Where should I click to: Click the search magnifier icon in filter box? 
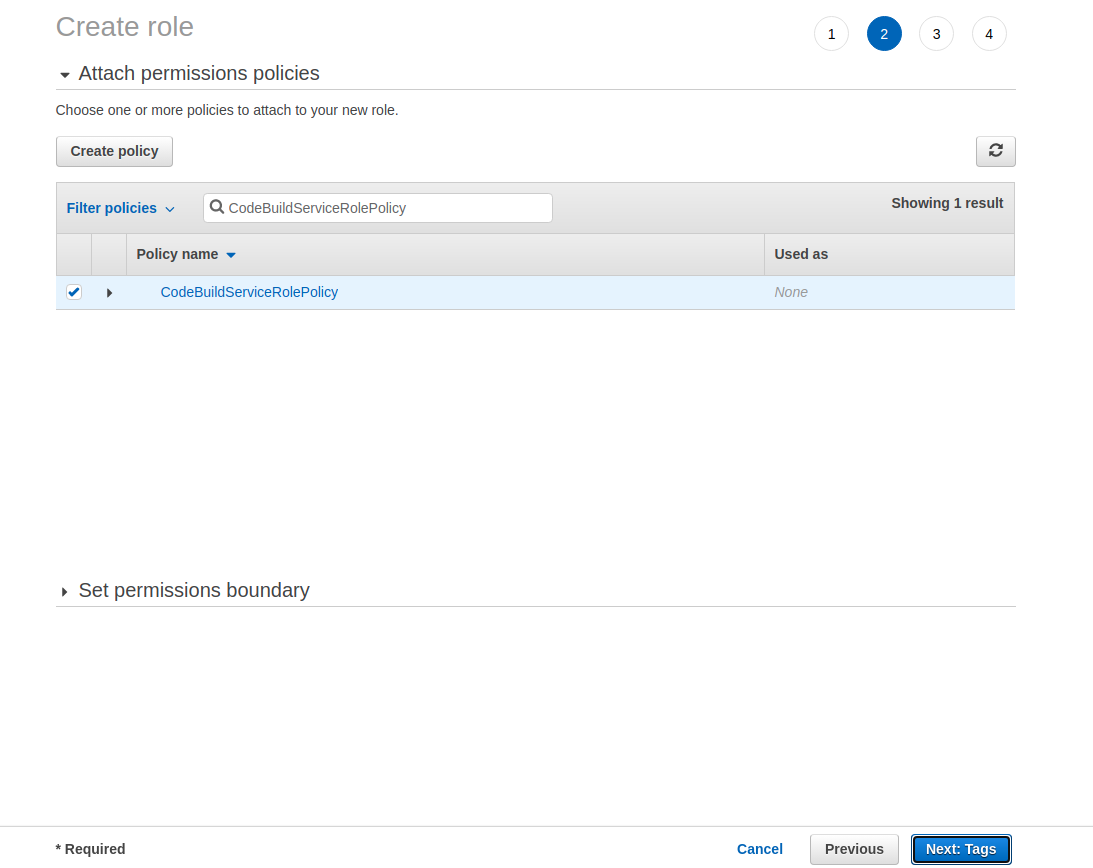click(217, 207)
